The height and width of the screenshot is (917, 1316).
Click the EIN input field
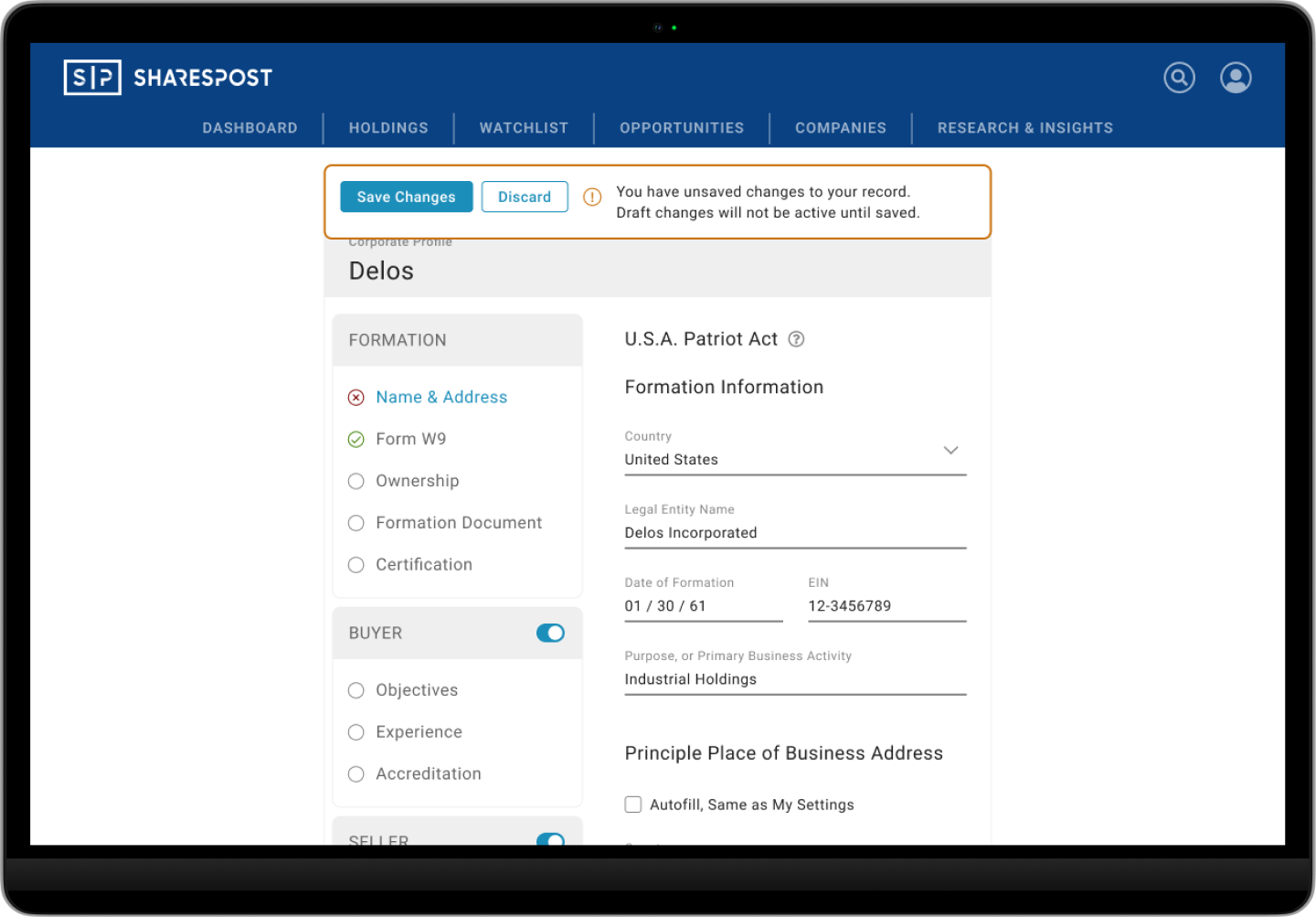pos(886,605)
